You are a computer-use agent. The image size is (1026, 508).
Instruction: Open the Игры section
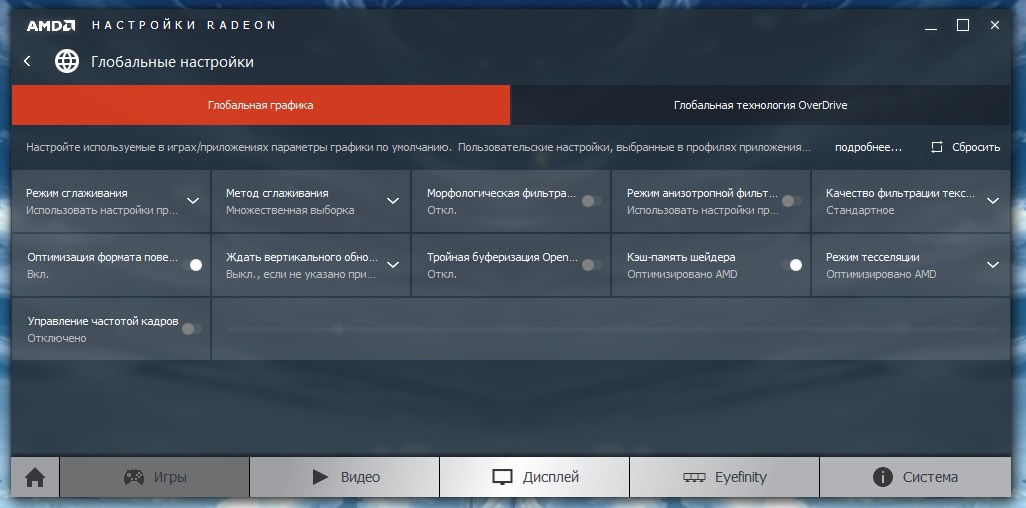pos(154,477)
